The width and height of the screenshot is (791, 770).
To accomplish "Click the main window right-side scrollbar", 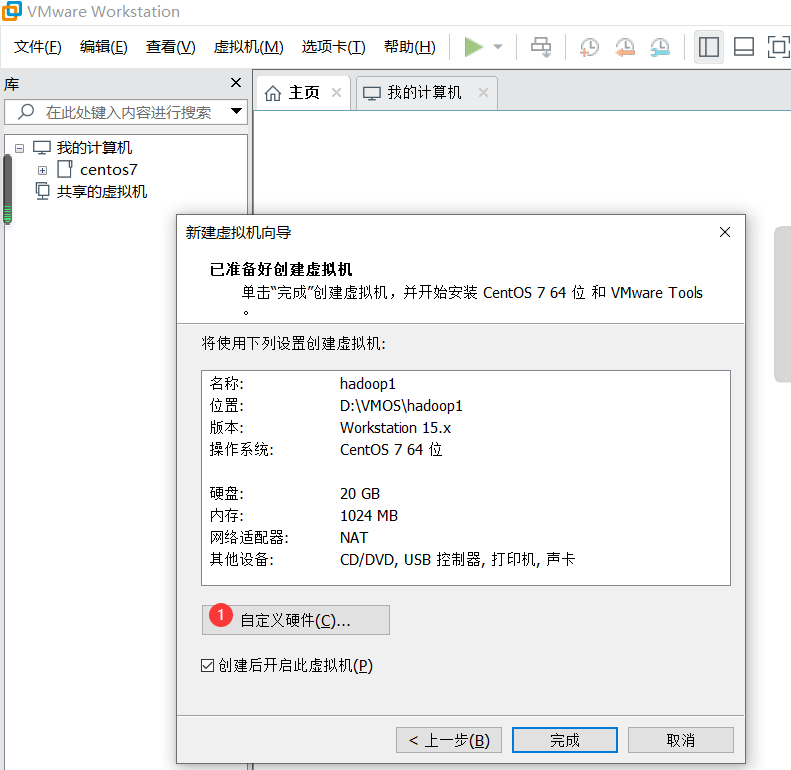I will coord(783,304).
